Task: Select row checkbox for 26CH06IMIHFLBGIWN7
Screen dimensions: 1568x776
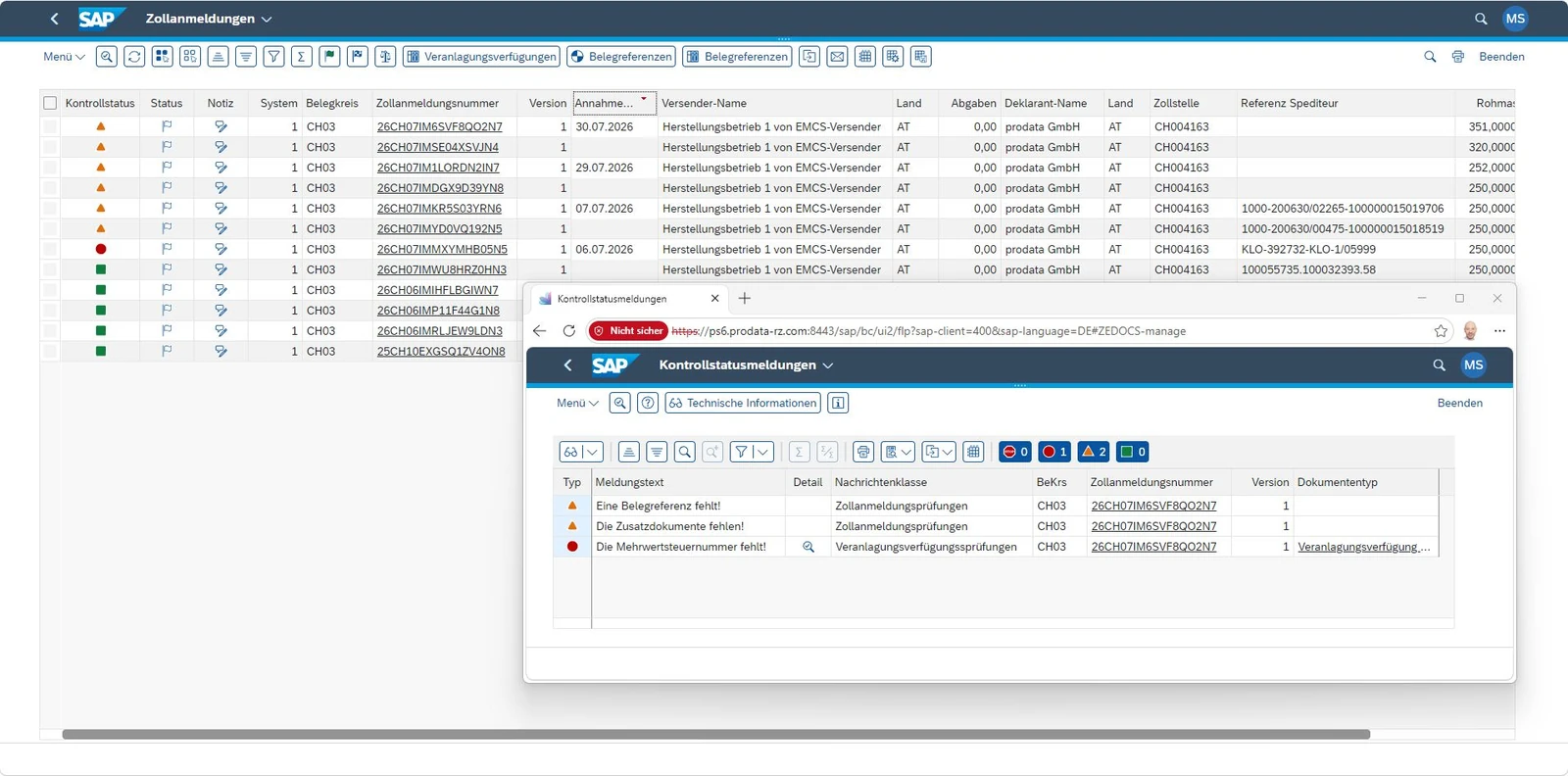Action: [50, 290]
